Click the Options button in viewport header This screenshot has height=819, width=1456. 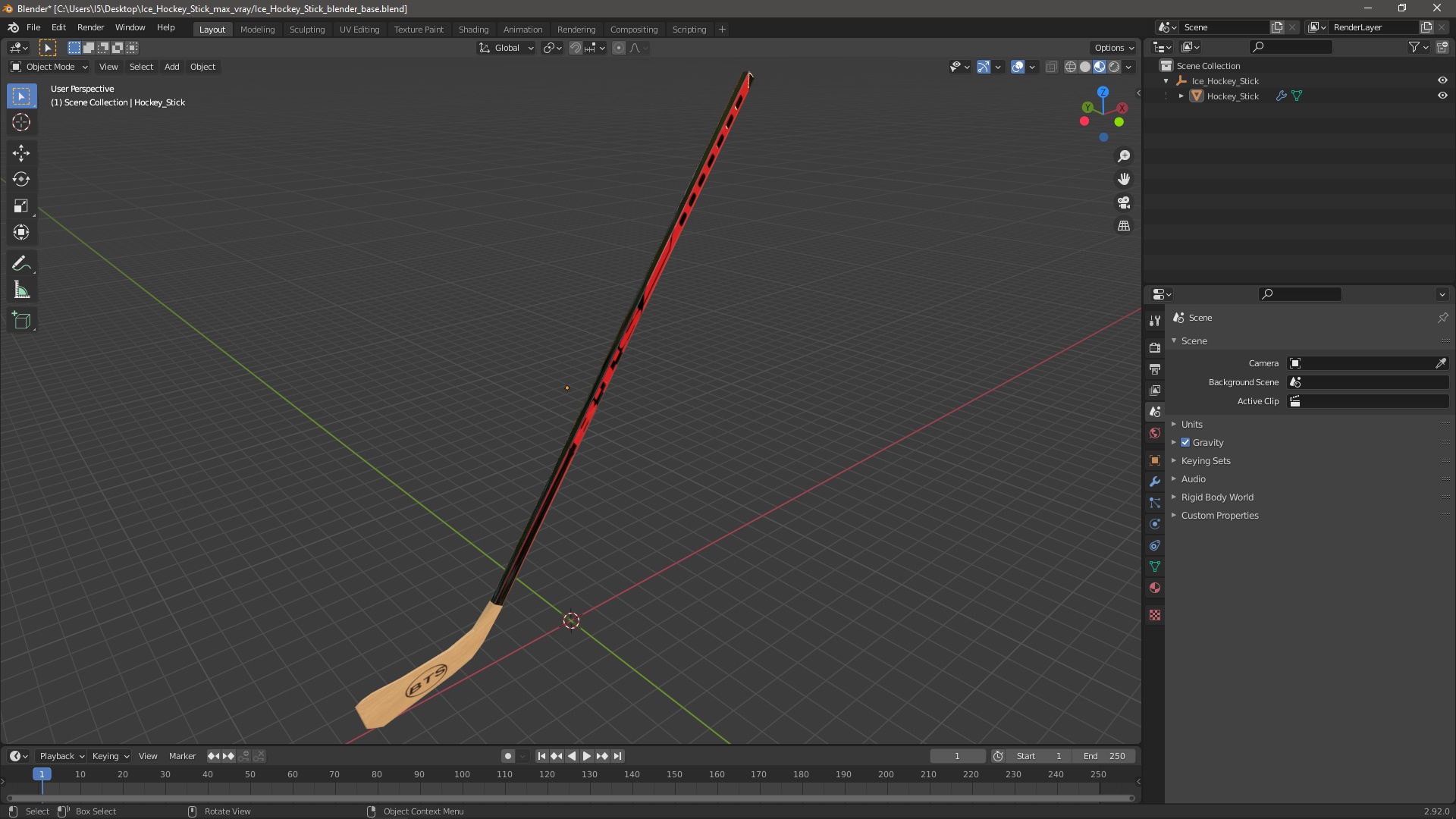pyautogui.click(x=1113, y=48)
